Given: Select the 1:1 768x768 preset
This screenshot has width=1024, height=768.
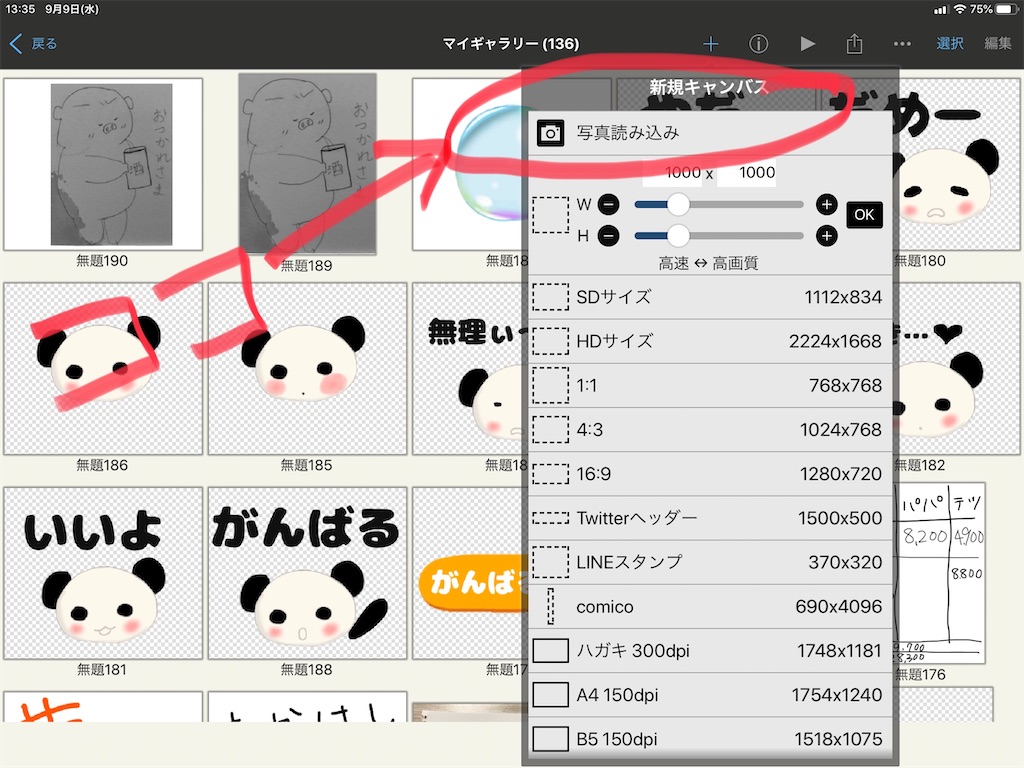Looking at the screenshot, I should tap(710, 385).
